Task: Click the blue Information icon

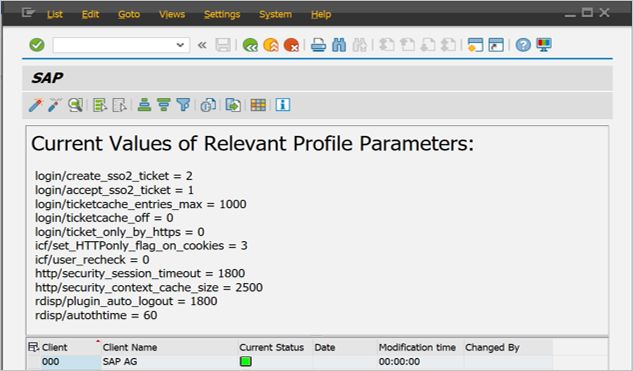Action: click(x=283, y=105)
